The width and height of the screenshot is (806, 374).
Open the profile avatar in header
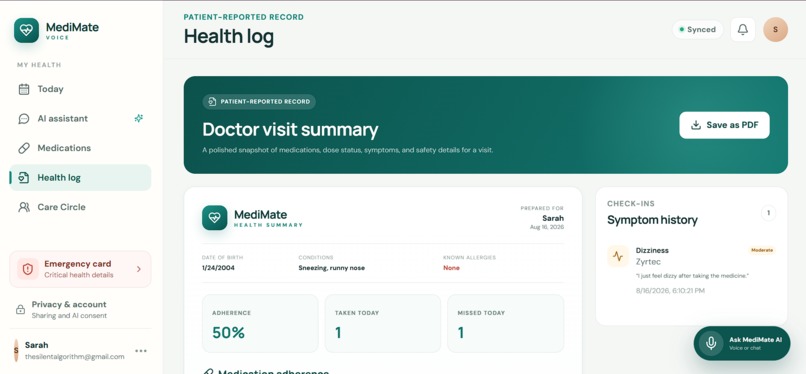click(776, 30)
